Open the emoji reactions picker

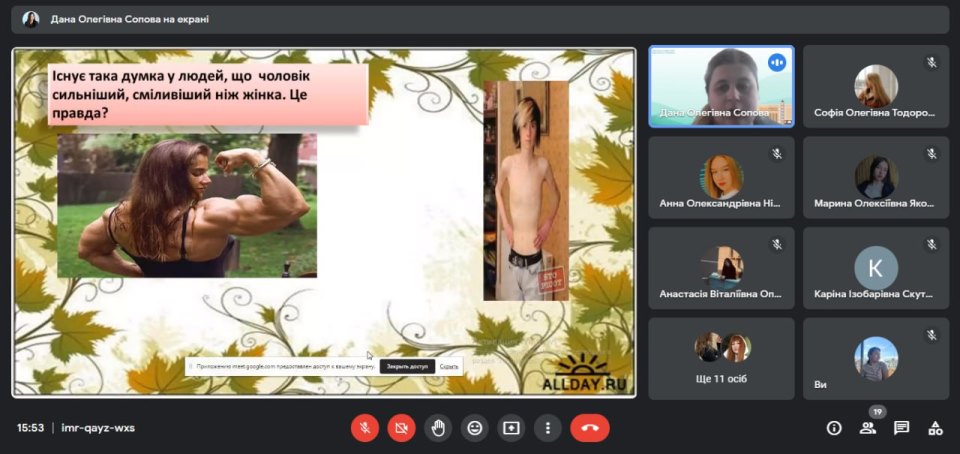pyautogui.click(x=474, y=428)
